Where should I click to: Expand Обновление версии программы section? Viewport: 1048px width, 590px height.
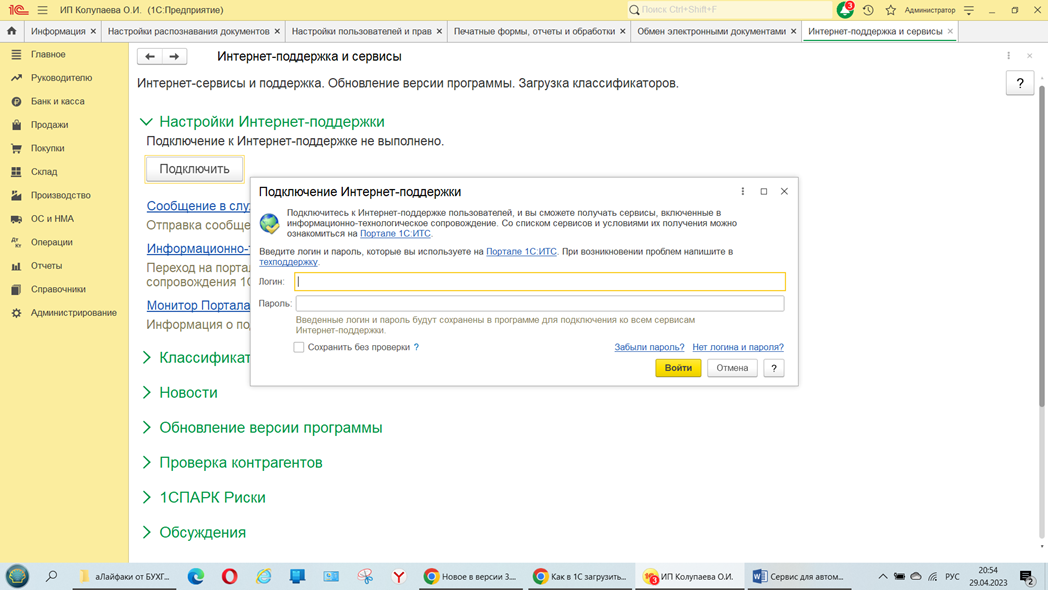coord(147,428)
